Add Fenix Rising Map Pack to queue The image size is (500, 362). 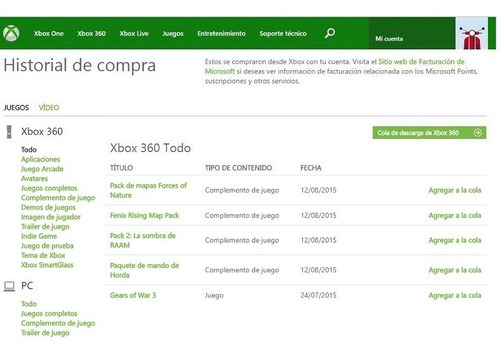coord(455,216)
